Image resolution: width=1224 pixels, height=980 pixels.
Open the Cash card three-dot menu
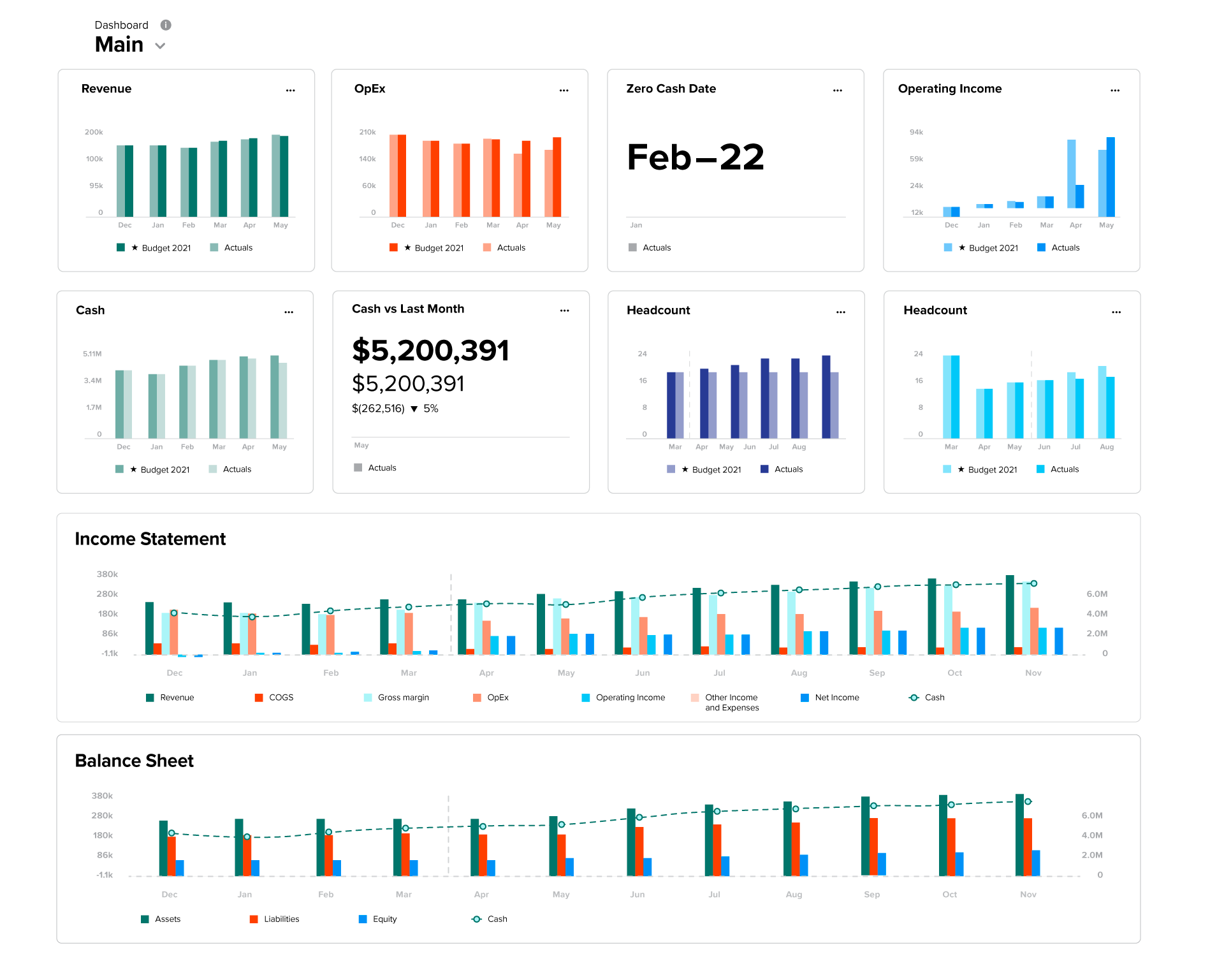289,312
